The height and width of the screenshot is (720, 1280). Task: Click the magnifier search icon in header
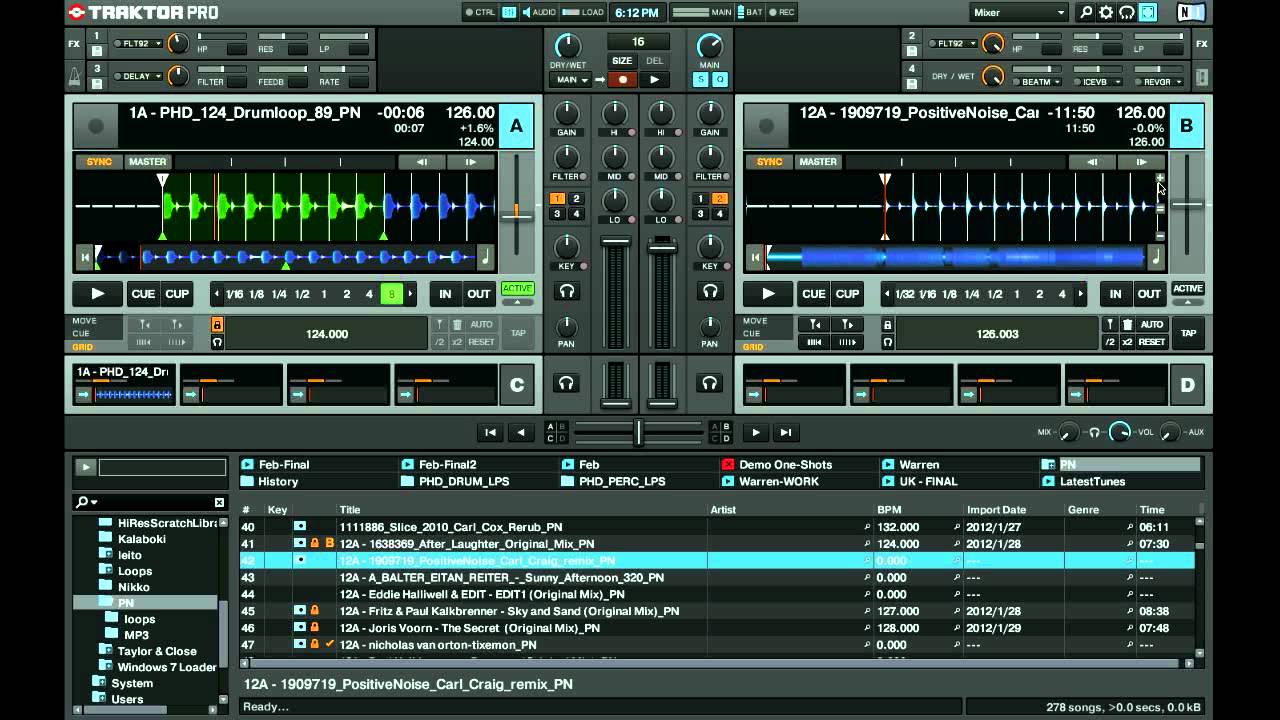[1086, 13]
